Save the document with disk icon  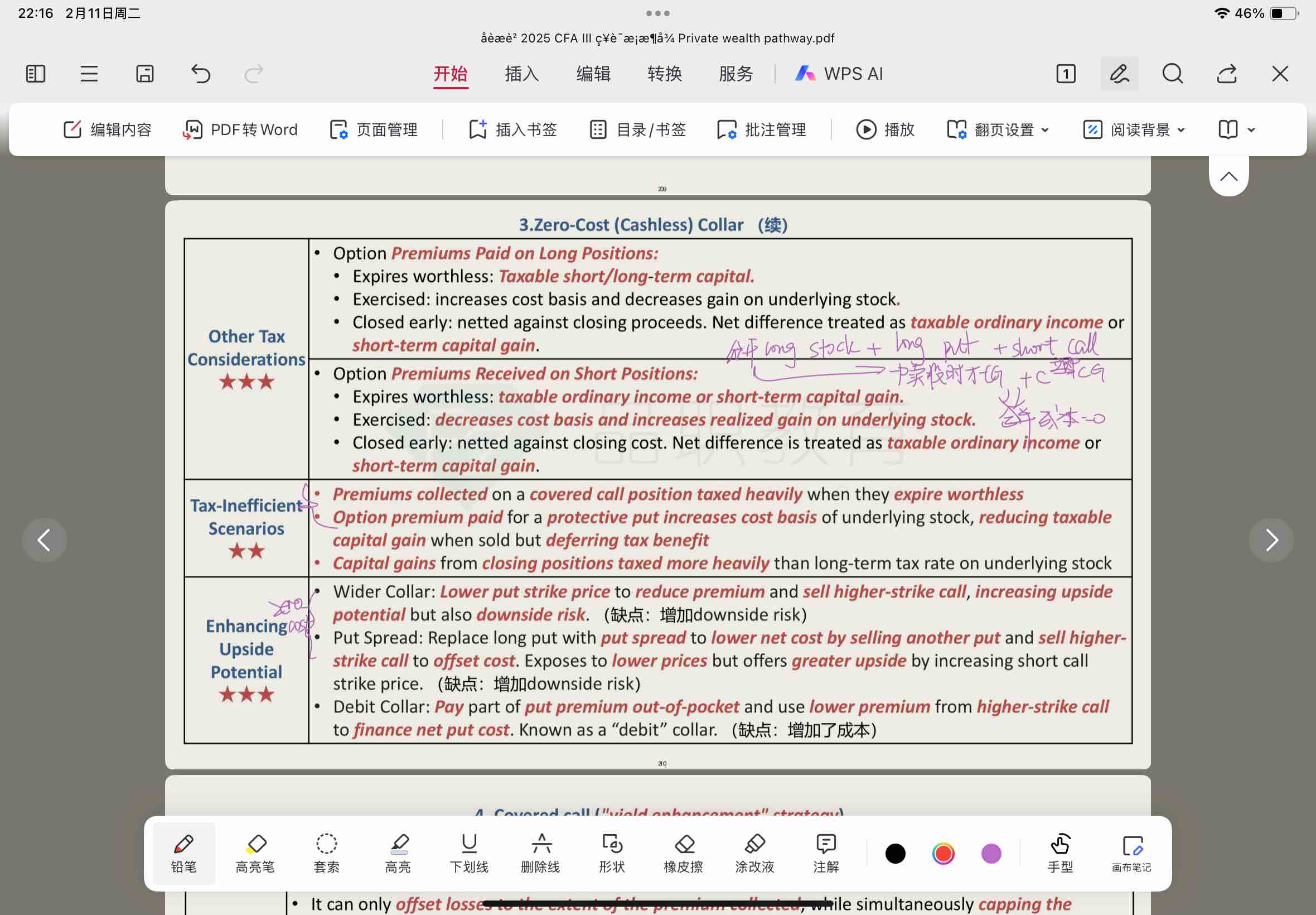[x=144, y=74]
